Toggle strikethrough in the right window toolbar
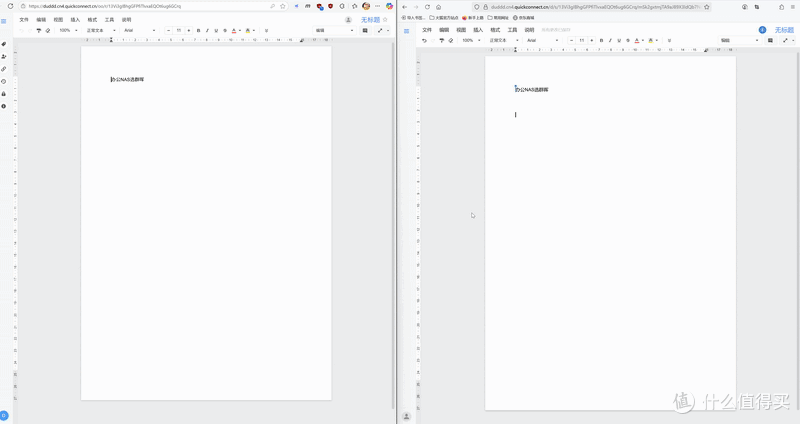Screen dimensions: 800x424 click(x=628, y=40)
